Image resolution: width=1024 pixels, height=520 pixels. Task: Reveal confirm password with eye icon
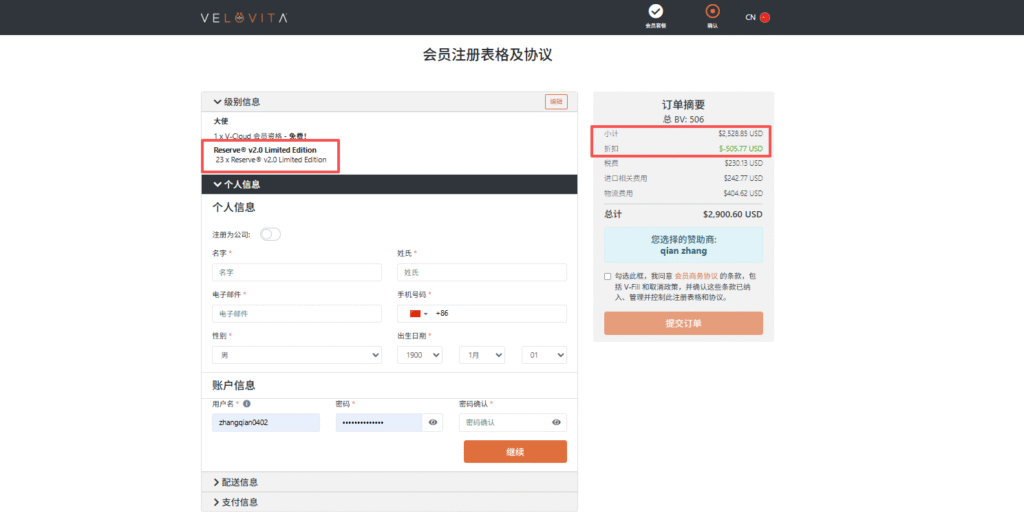(556, 423)
